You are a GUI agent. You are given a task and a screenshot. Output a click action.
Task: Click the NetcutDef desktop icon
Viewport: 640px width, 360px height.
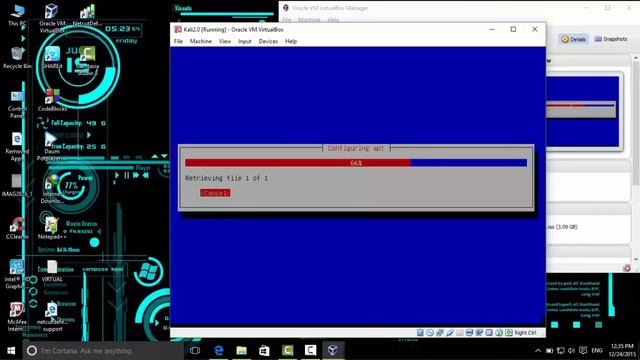coord(87,16)
